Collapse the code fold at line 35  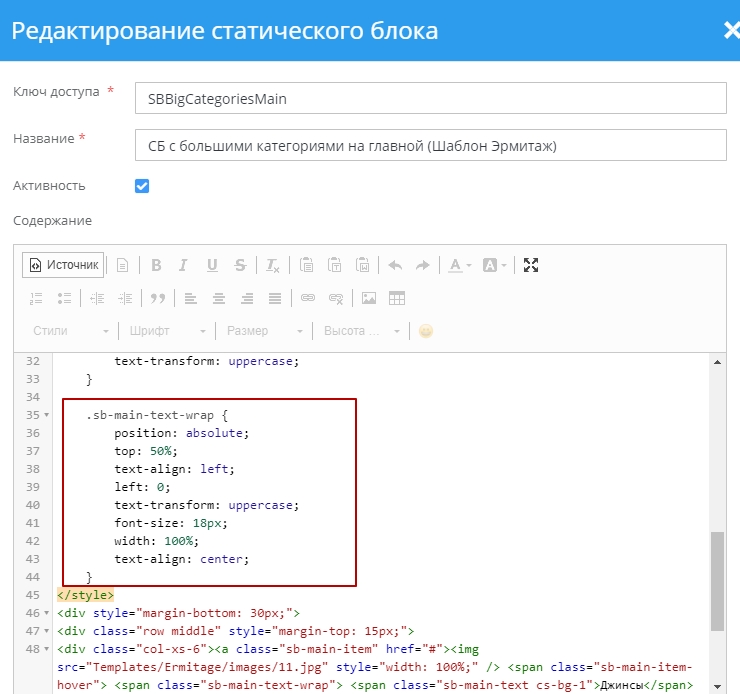click(x=48, y=415)
